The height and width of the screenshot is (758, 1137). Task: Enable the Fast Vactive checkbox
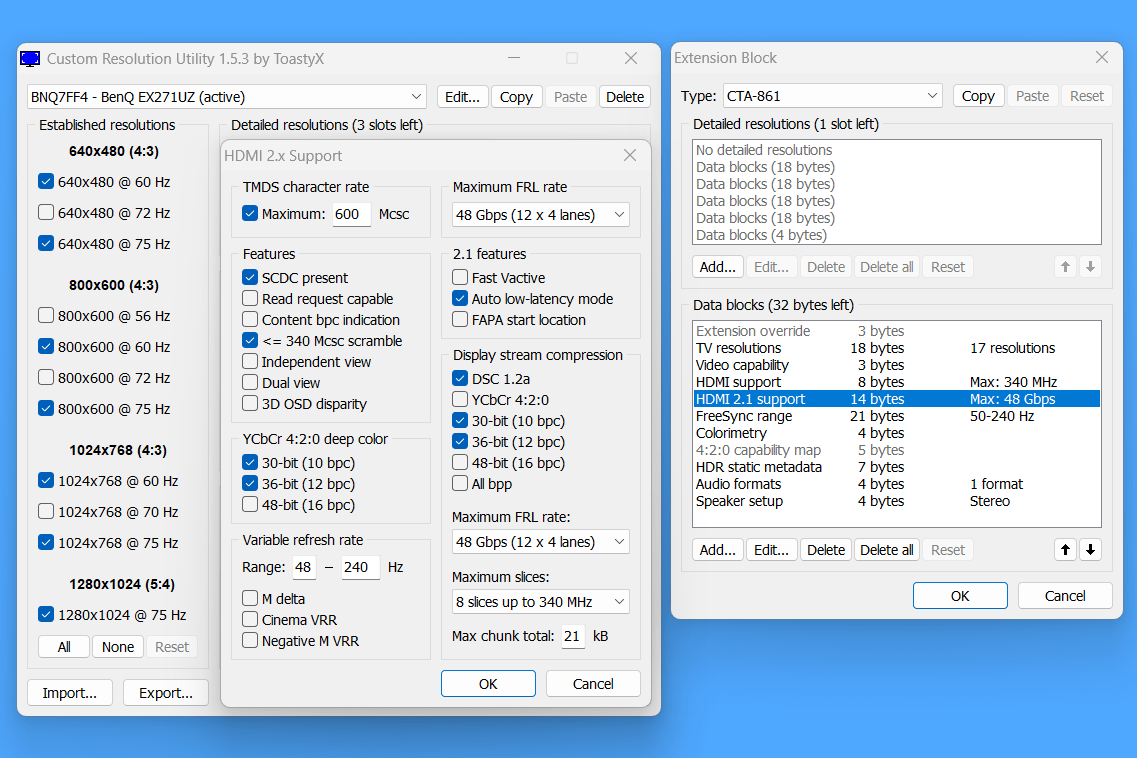pyautogui.click(x=460, y=278)
